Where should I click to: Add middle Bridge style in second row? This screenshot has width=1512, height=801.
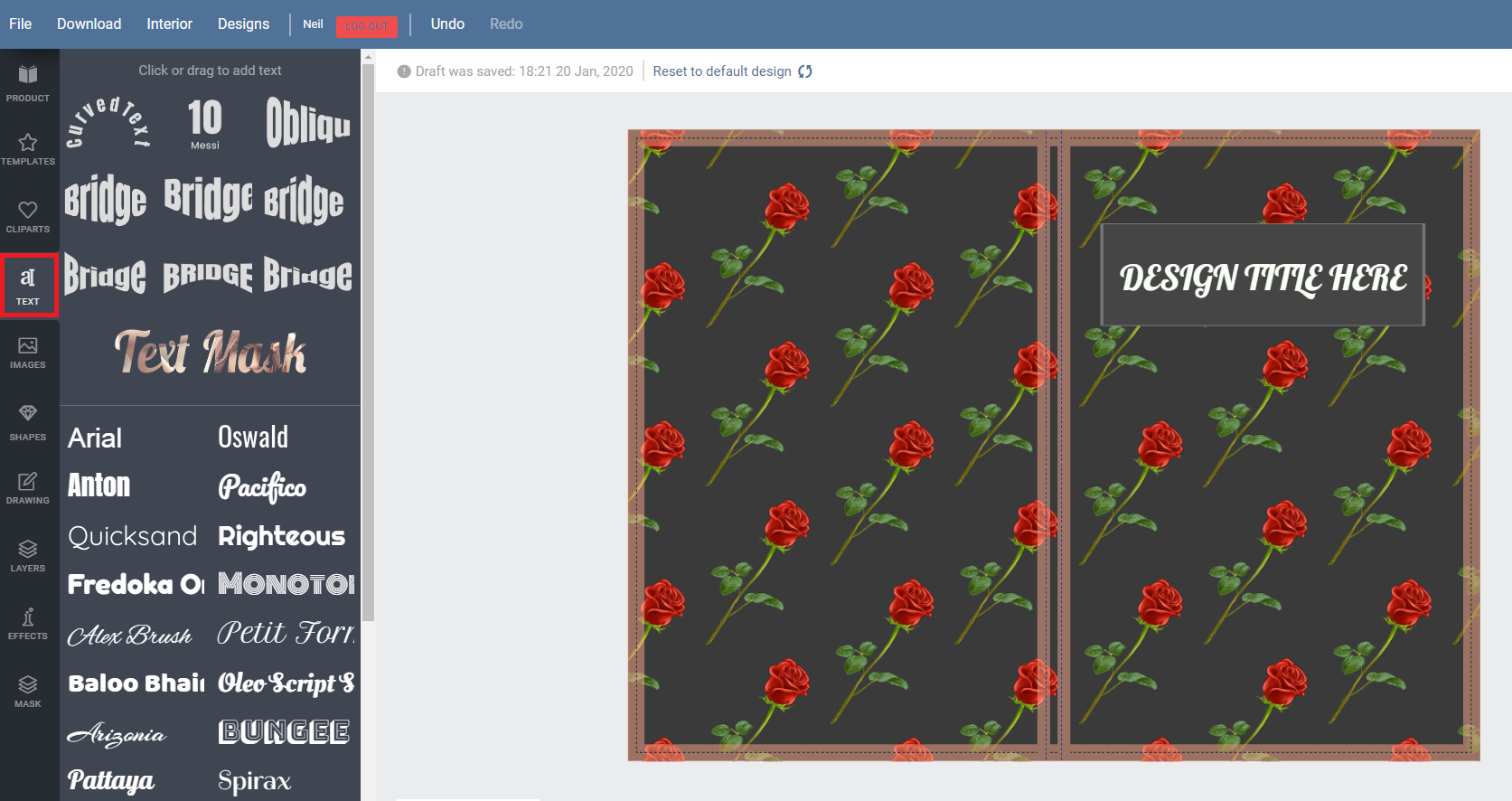tap(208, 199)
